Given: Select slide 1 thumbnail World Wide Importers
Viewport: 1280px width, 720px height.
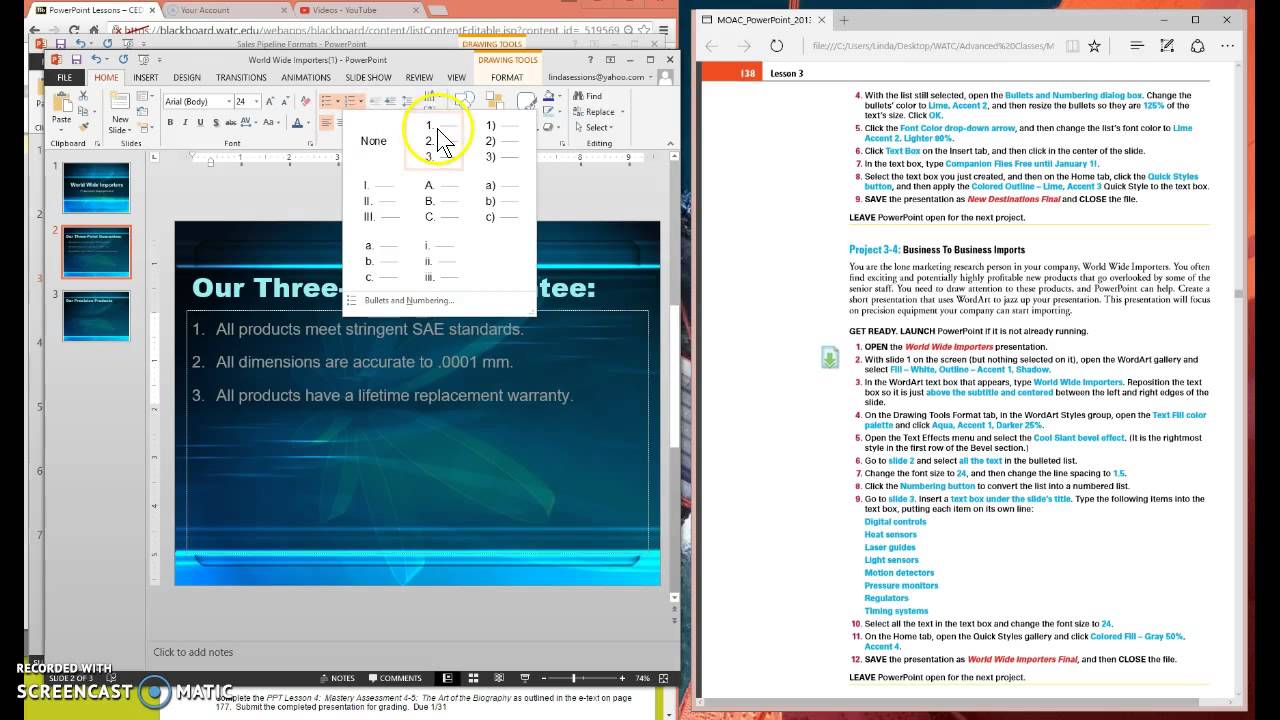Looking at the screenshot, I should (x=96, y=186).
